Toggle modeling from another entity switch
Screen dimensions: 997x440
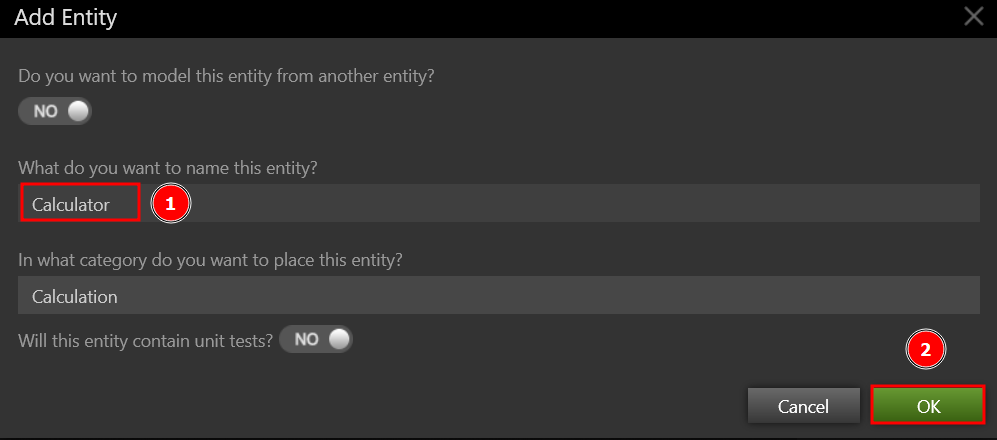coord(55,111)
